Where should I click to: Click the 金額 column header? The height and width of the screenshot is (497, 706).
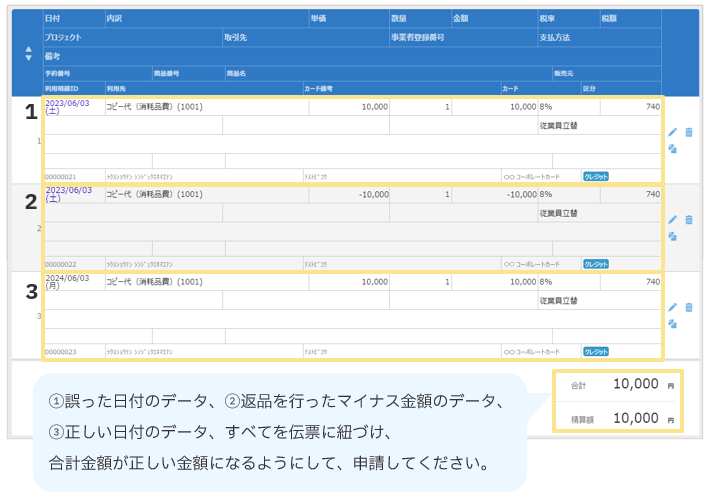[x=461, y=19]
